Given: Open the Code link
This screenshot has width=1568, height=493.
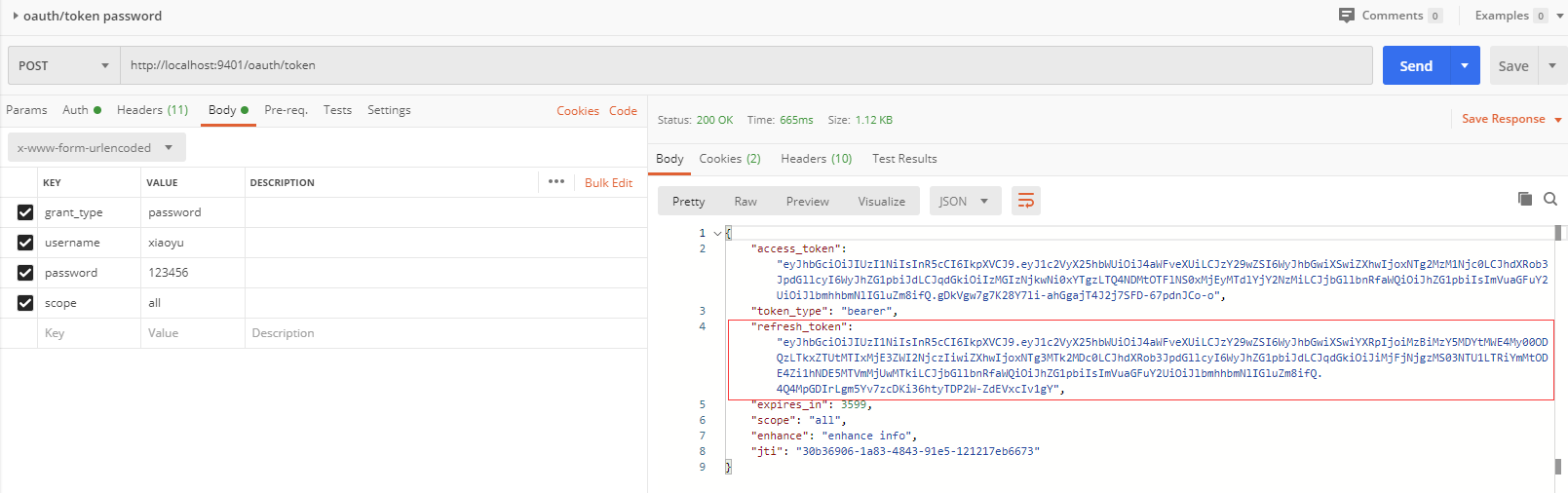Looking at the screenshot, I should coord(623,111).
